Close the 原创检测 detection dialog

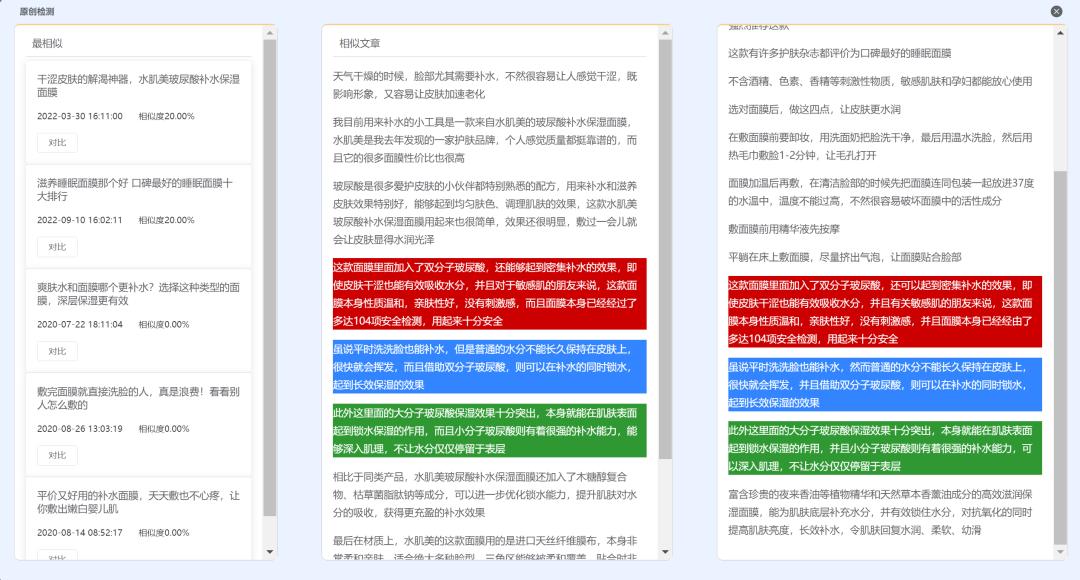[x=1057, y=12]
